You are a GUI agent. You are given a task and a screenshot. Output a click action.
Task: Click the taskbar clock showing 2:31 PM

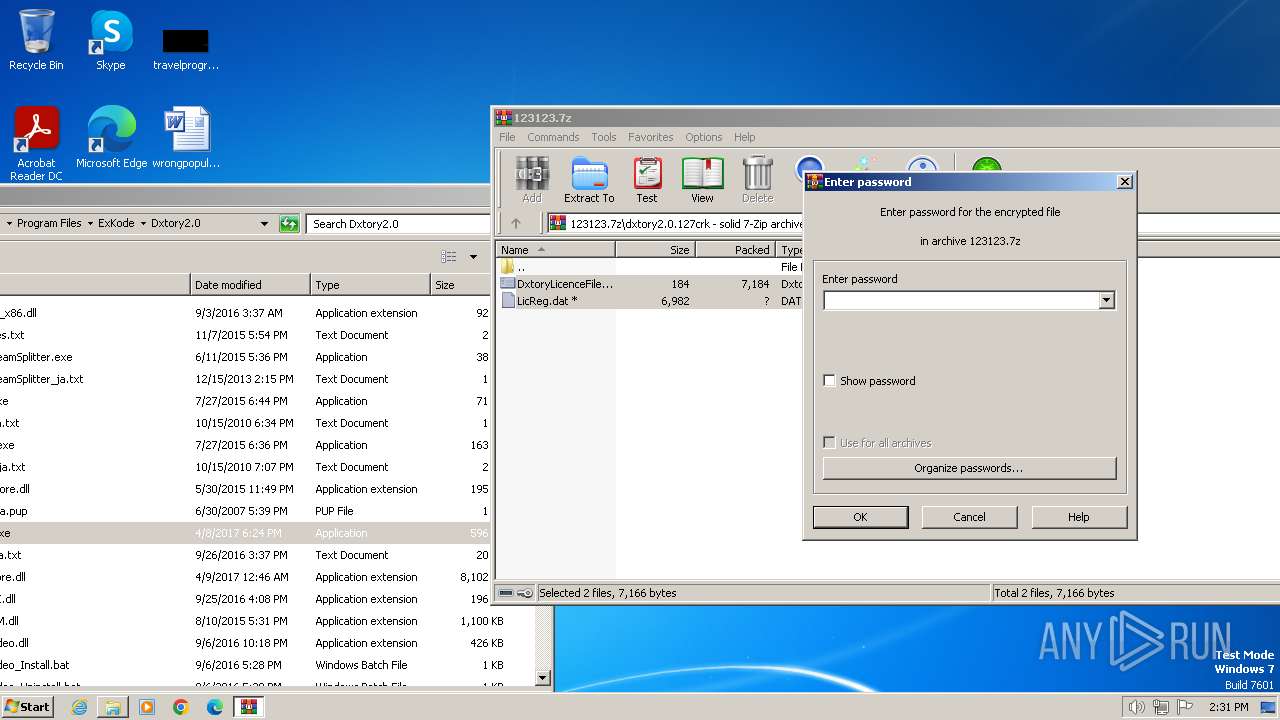pos(1228,707)
